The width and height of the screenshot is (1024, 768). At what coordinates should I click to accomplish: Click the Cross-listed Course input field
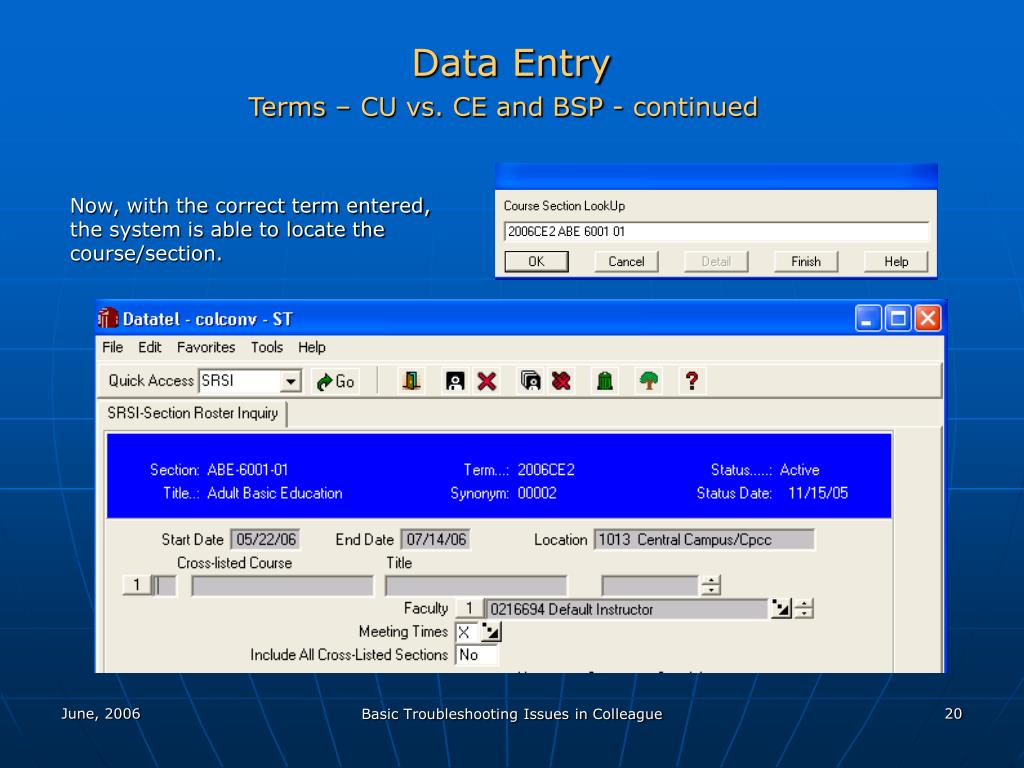pos(282,585)
